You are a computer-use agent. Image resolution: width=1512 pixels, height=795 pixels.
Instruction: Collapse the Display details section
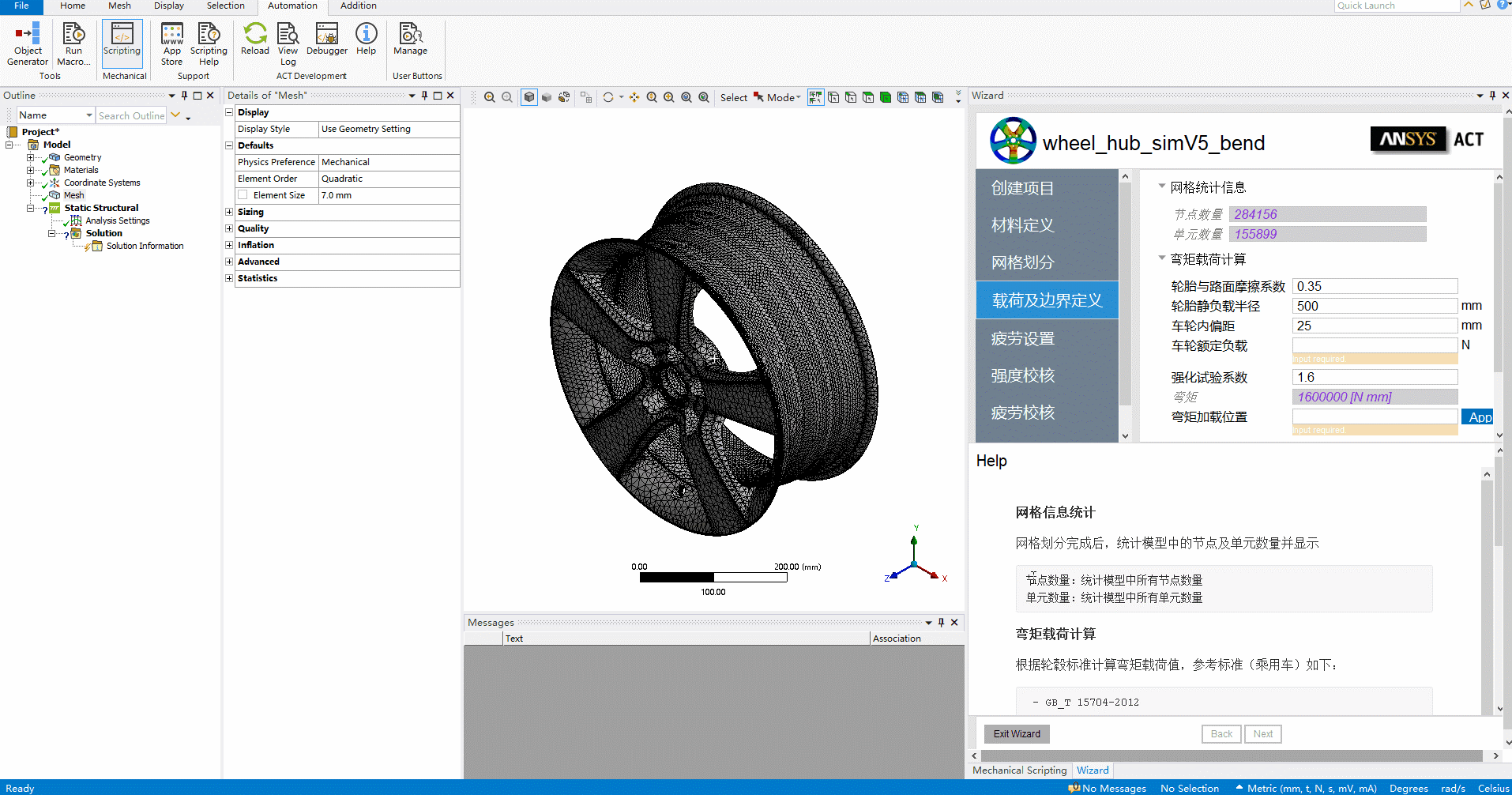coord(229,112)
